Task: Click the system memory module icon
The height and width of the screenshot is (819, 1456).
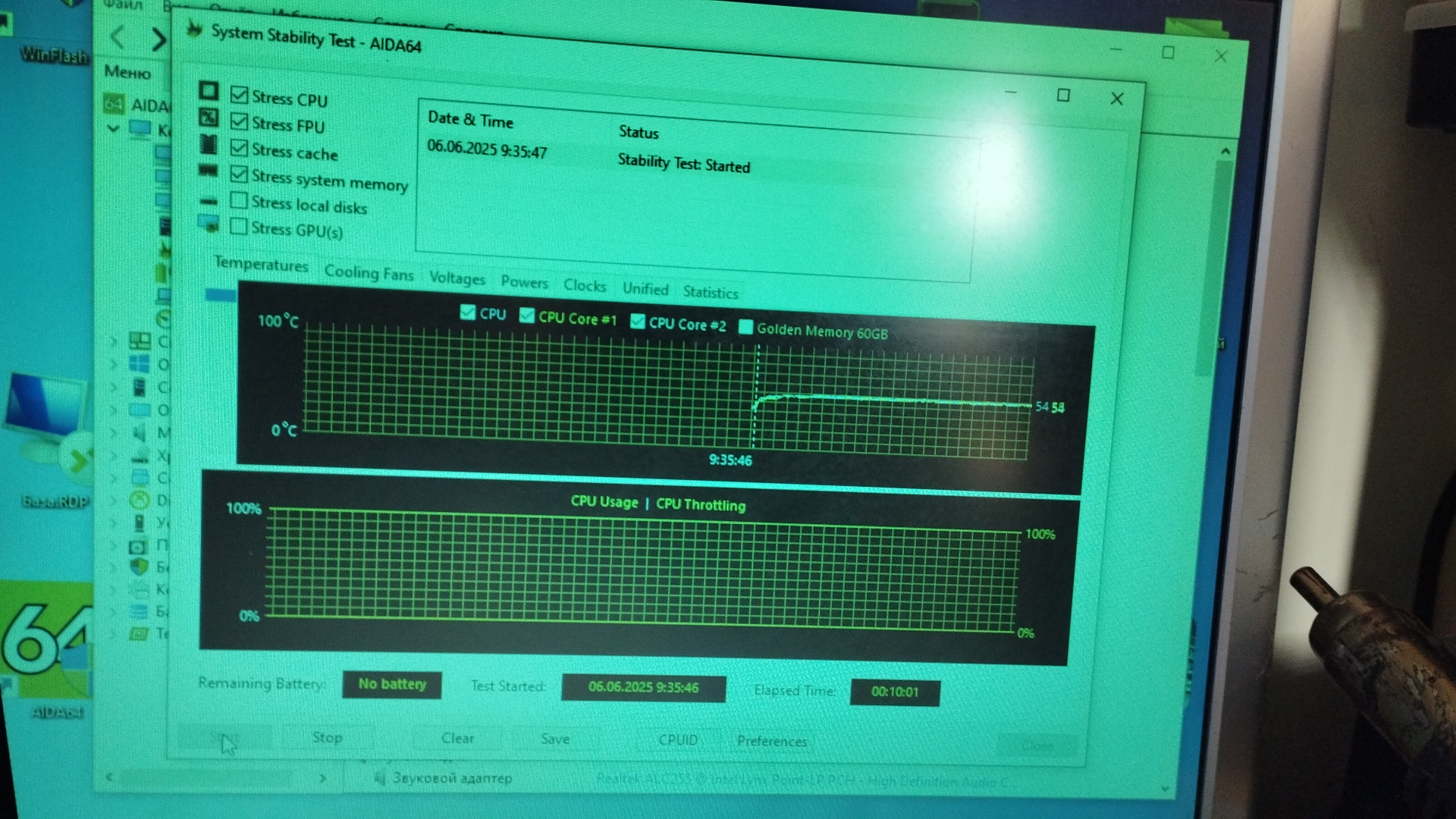Action: tap(208, 171)
